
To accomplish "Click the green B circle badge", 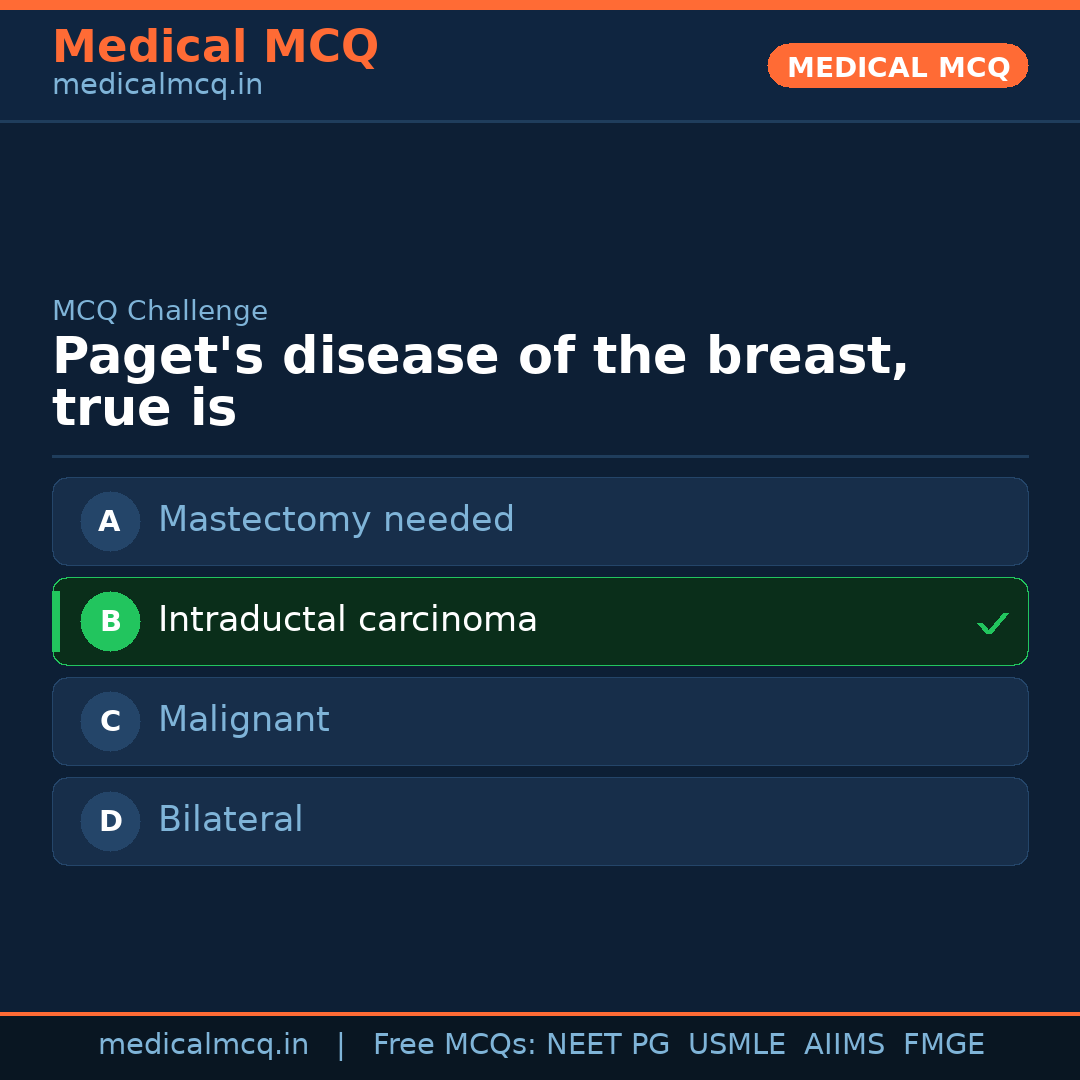I will (x=110, y=621).
